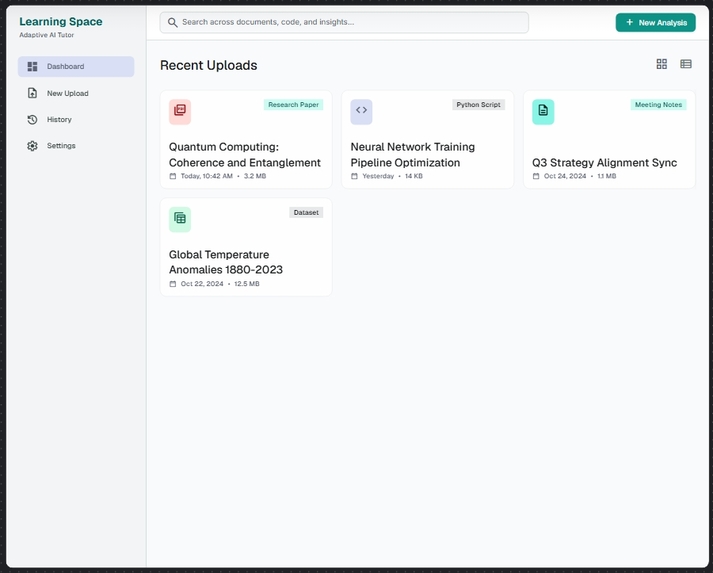Screen dimensions: 713x573
Task: Click the Recent Uploads heading
Action: pos(209,65)
